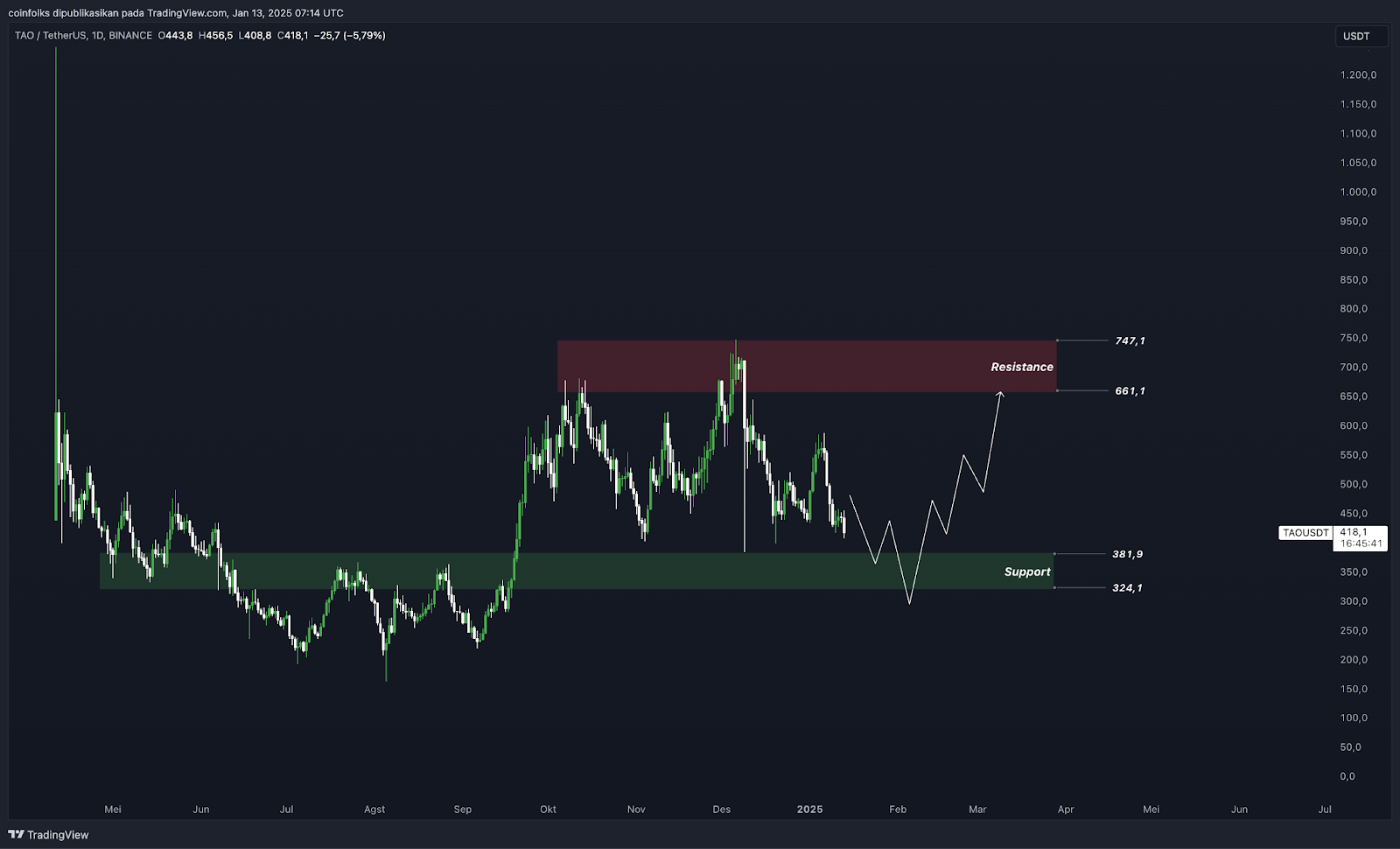Click the 0,0 price axis label
Viewport: 1400px width, 849px height.
[1347, 776]
